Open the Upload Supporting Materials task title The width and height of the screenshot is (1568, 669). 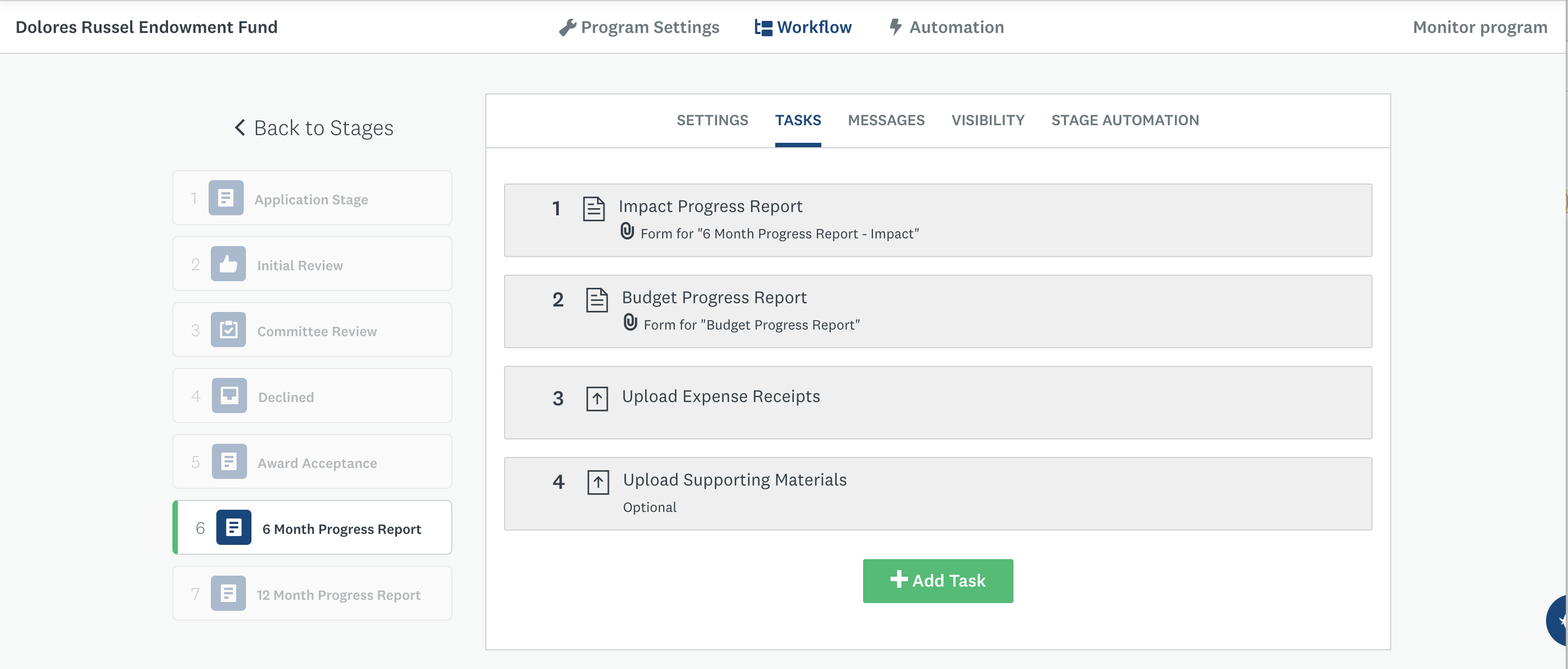point(735,480)
